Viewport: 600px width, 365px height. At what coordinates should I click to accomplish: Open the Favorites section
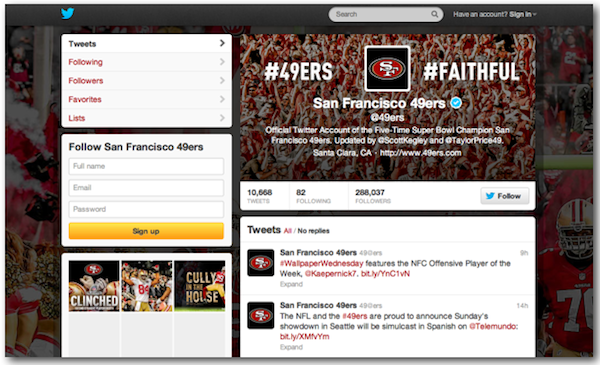pos(147,99)
